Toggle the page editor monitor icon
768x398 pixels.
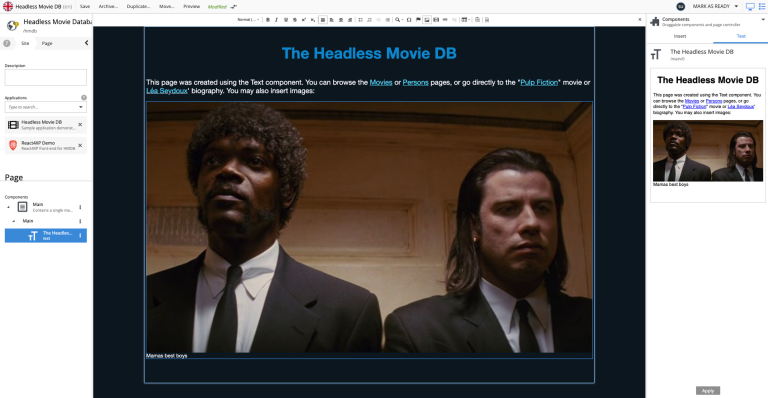pos(750,6)
